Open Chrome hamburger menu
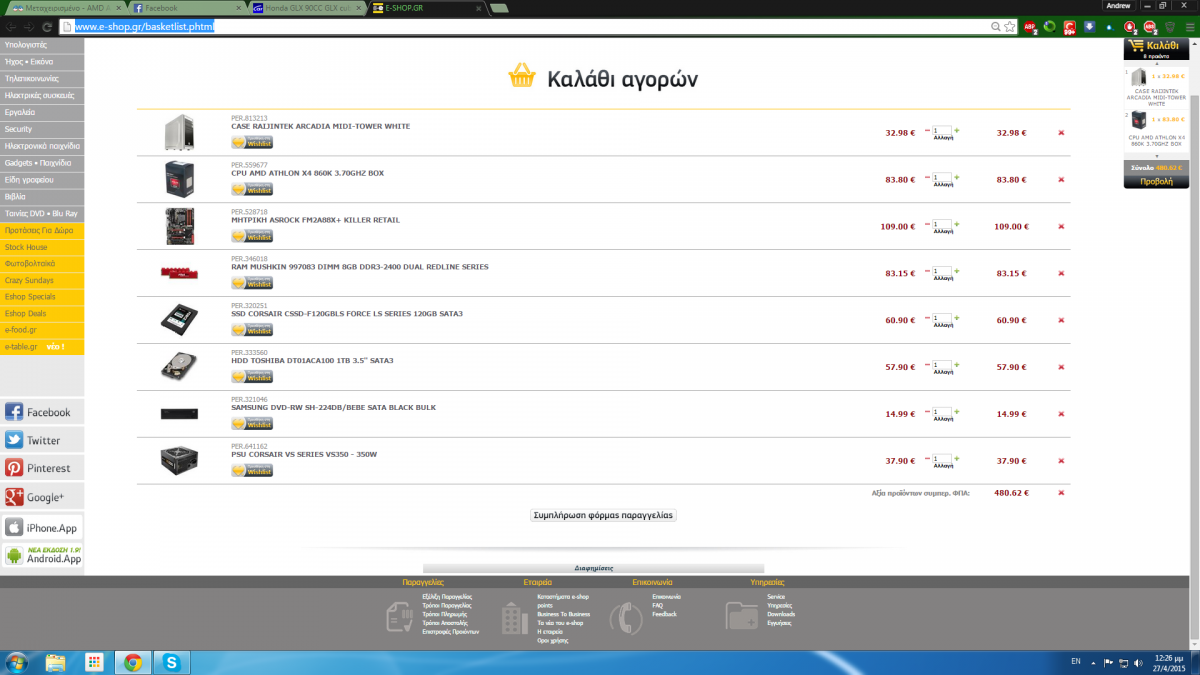The height and width of the screenshot is (675, 1200). (x=1189, y=26)
